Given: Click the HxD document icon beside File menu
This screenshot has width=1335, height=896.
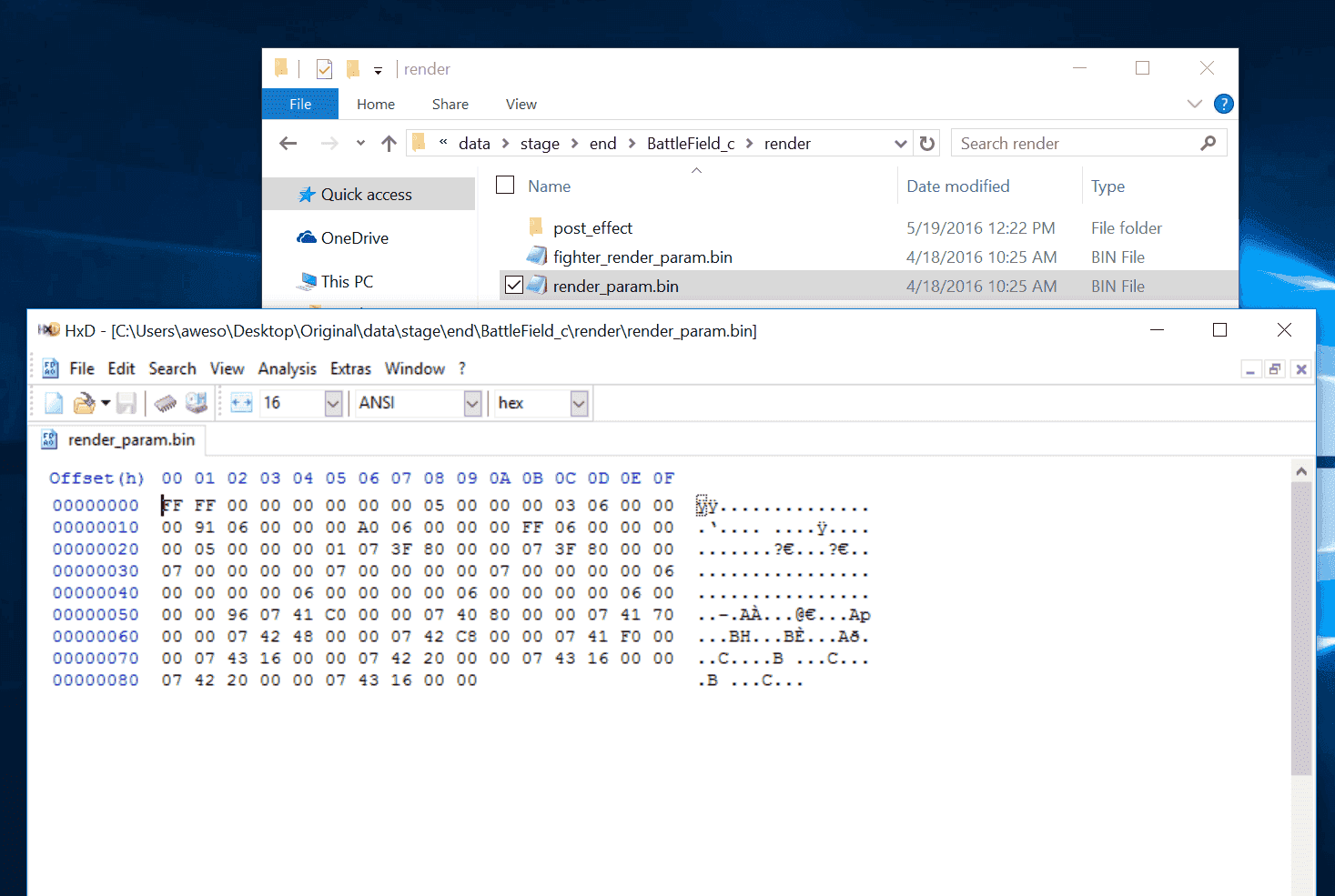Looking at the screenshot, I should pos(51,368).
